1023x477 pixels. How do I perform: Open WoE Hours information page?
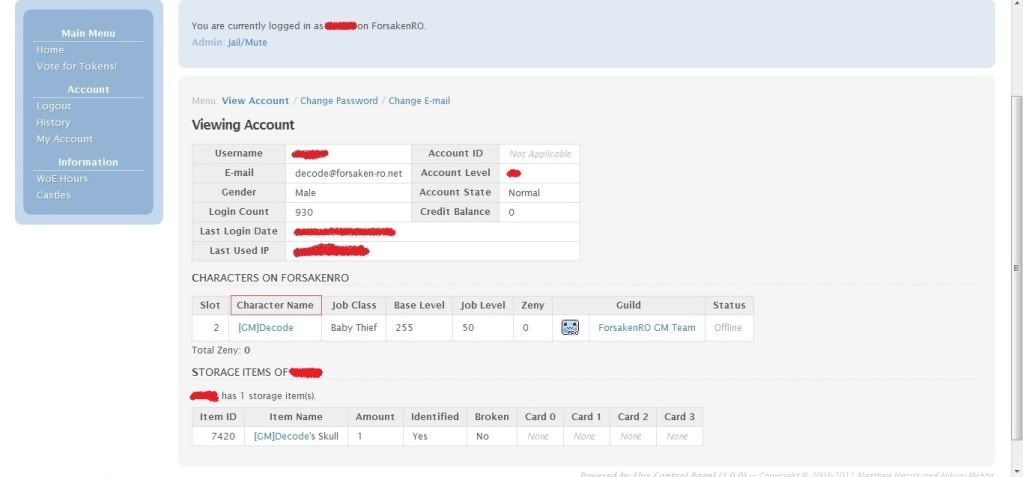point(62,178)
